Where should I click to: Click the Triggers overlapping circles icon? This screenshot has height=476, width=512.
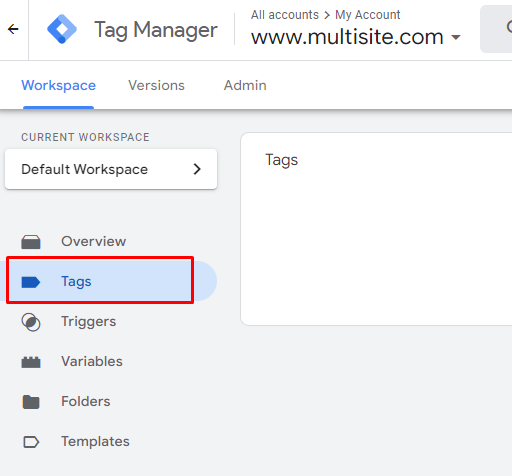click(31, 322)
